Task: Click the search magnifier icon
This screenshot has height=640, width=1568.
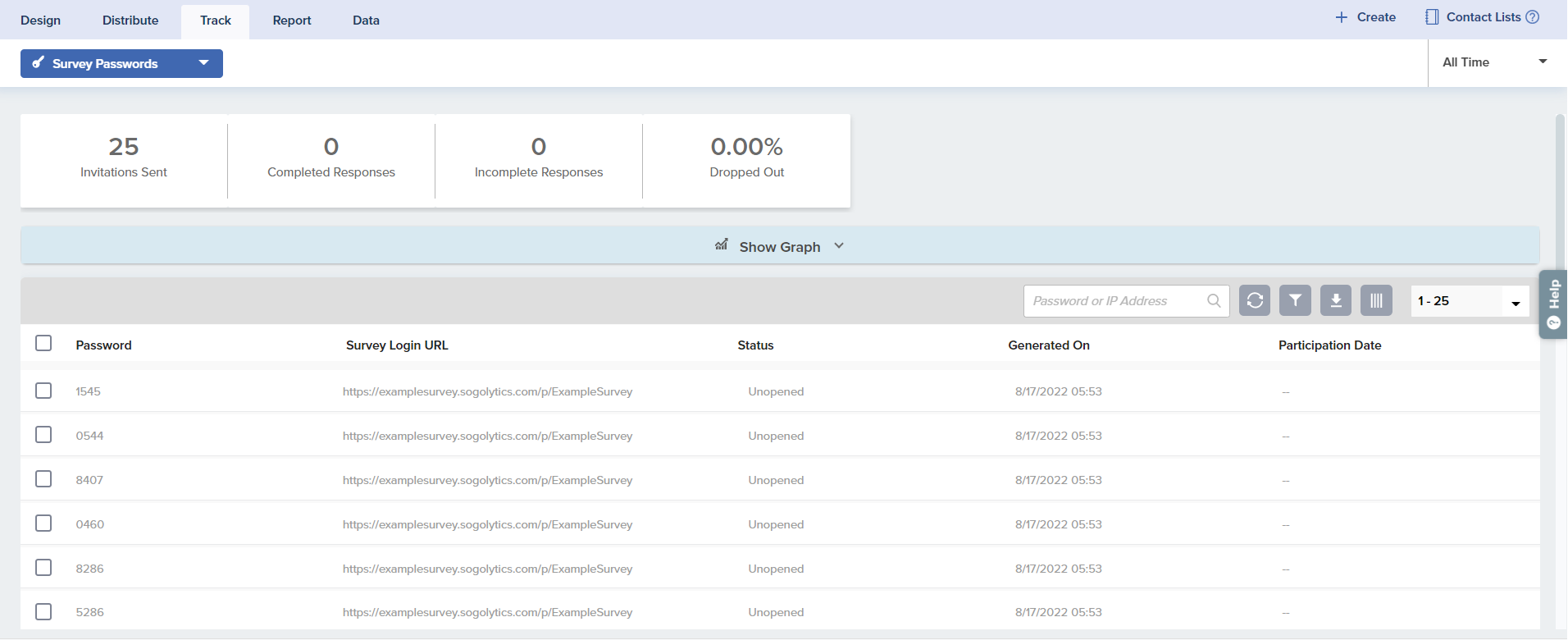Action: [1214, 301]
